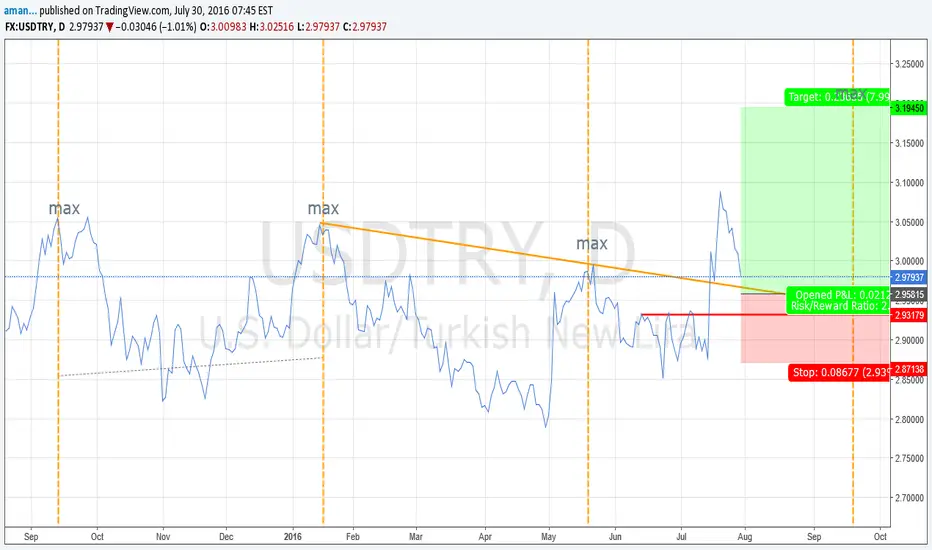Select the green profit target zone
Viewport: 932px width, 550px height.
click(x=815, y=200)
